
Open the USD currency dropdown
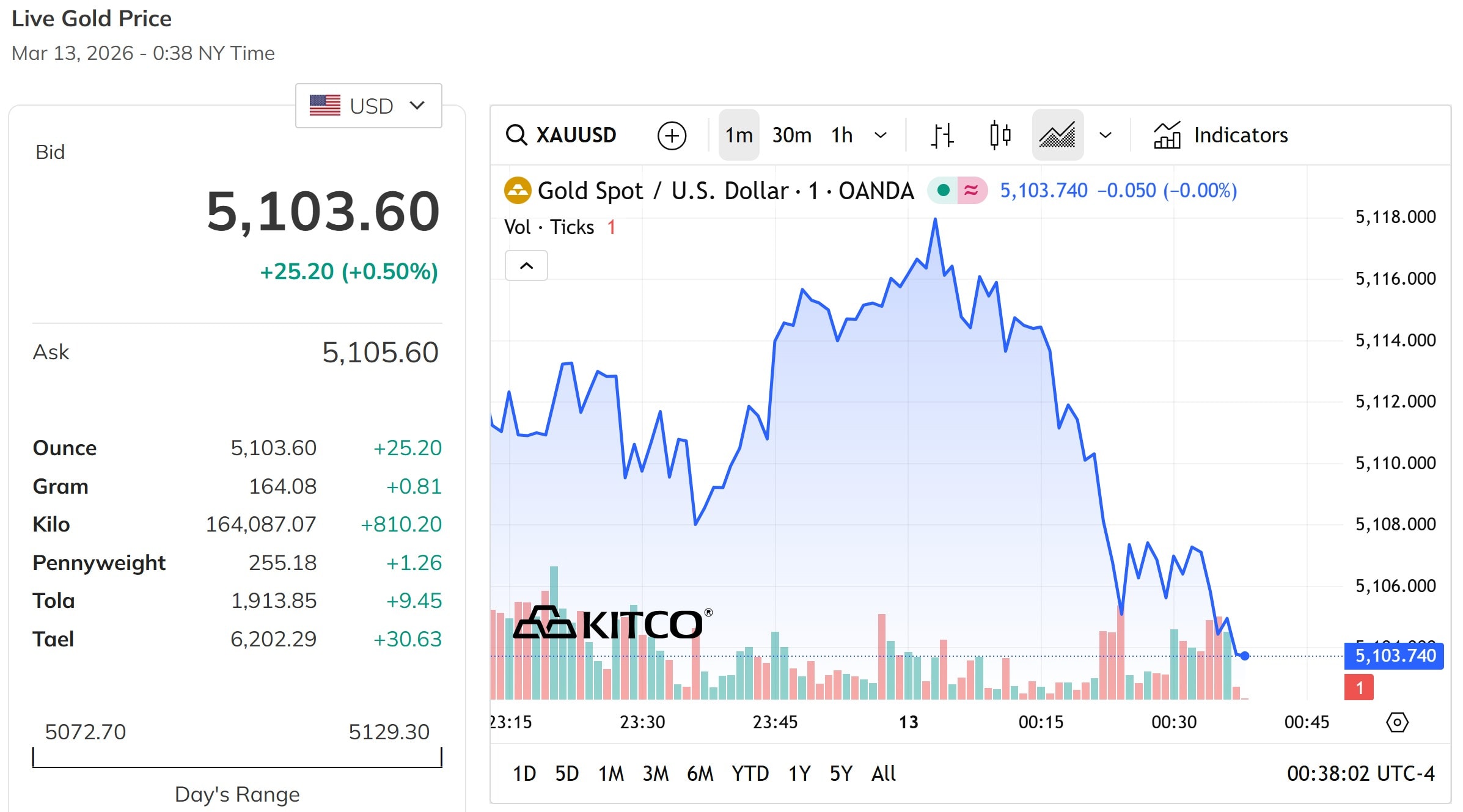(369, 106)
